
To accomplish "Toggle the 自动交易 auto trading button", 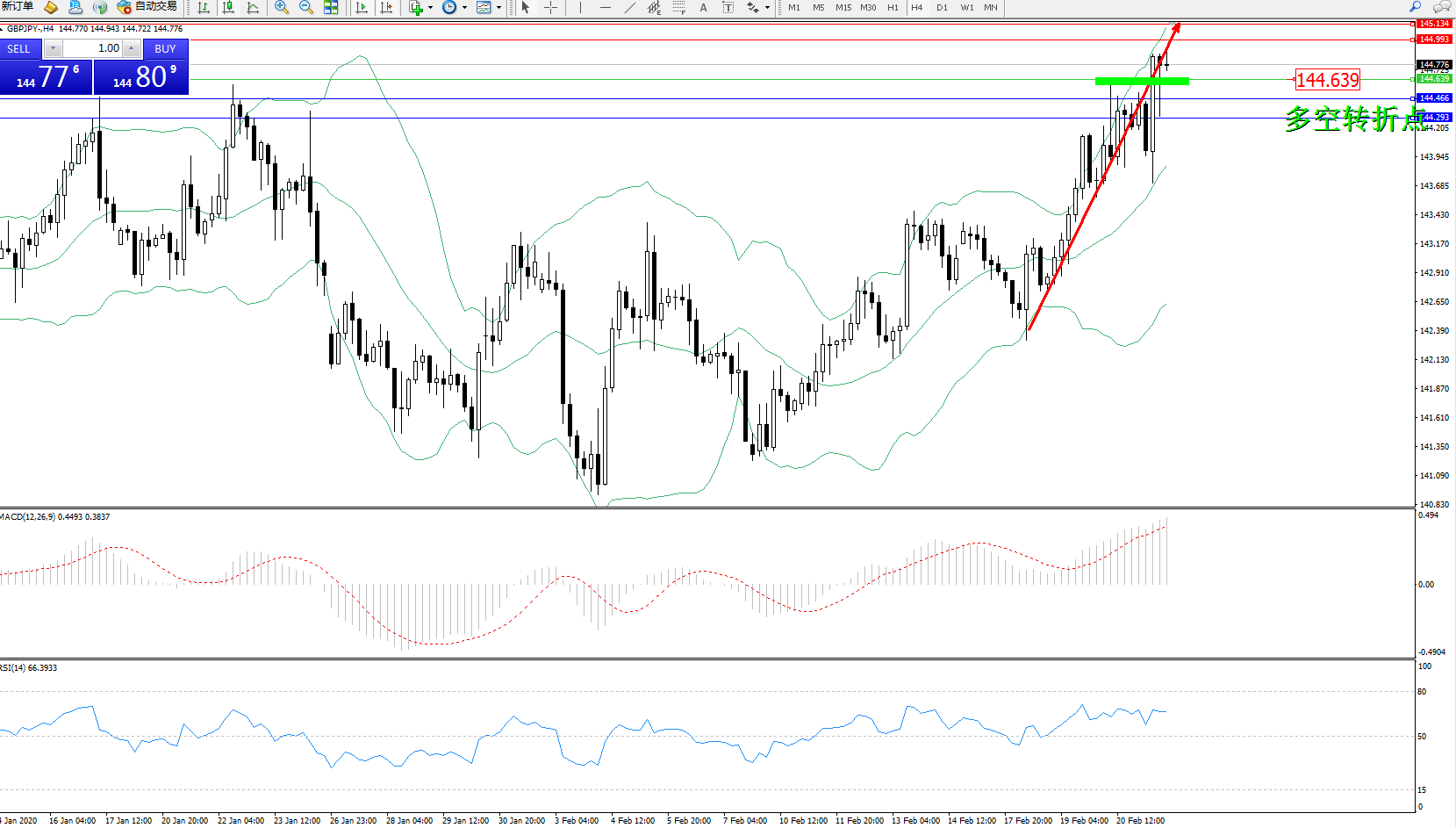I will click(147, 7).
